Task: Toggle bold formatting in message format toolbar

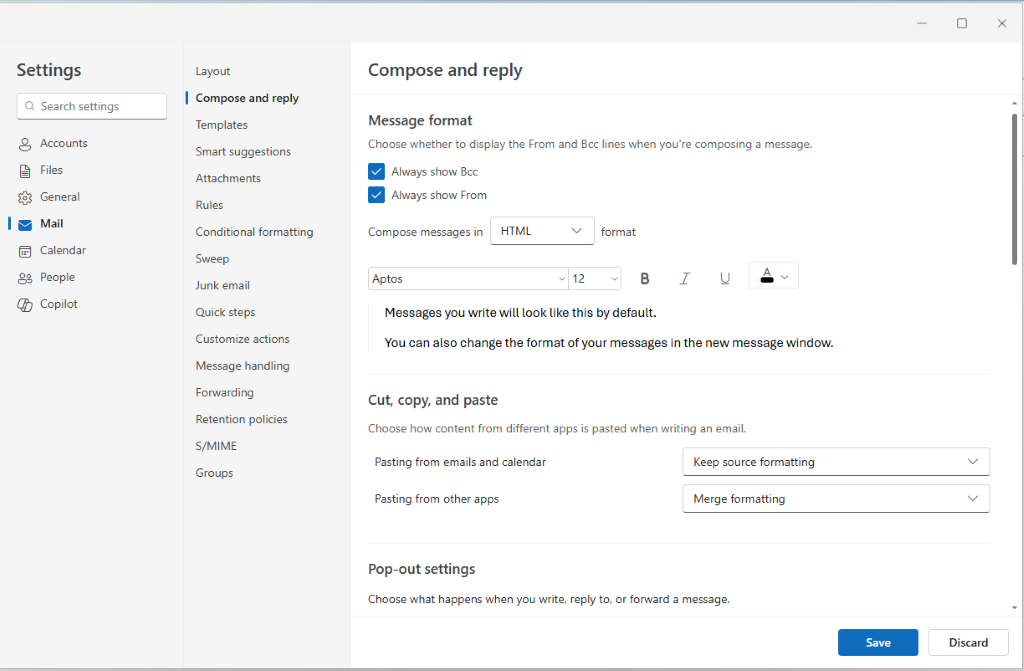Action: pos(645,278)
